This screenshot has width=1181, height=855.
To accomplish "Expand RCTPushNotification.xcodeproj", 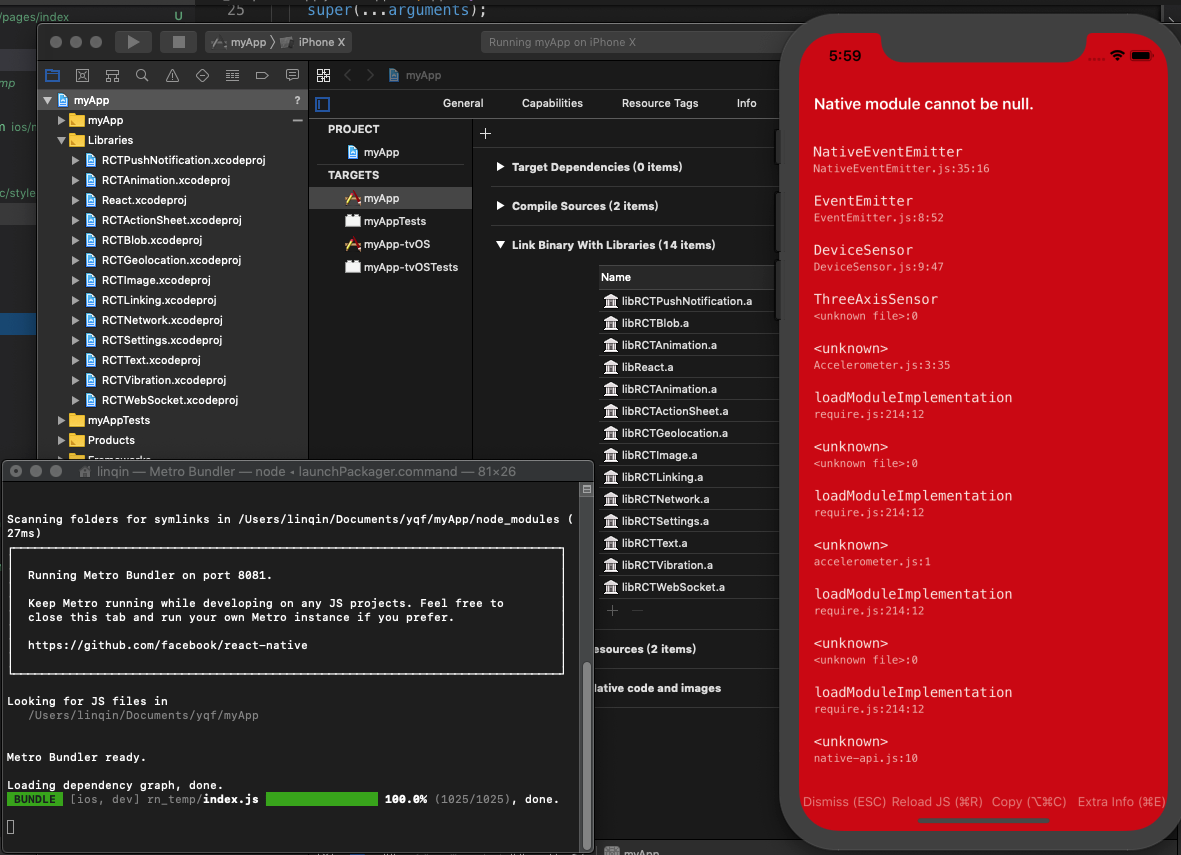I will 75,160.
